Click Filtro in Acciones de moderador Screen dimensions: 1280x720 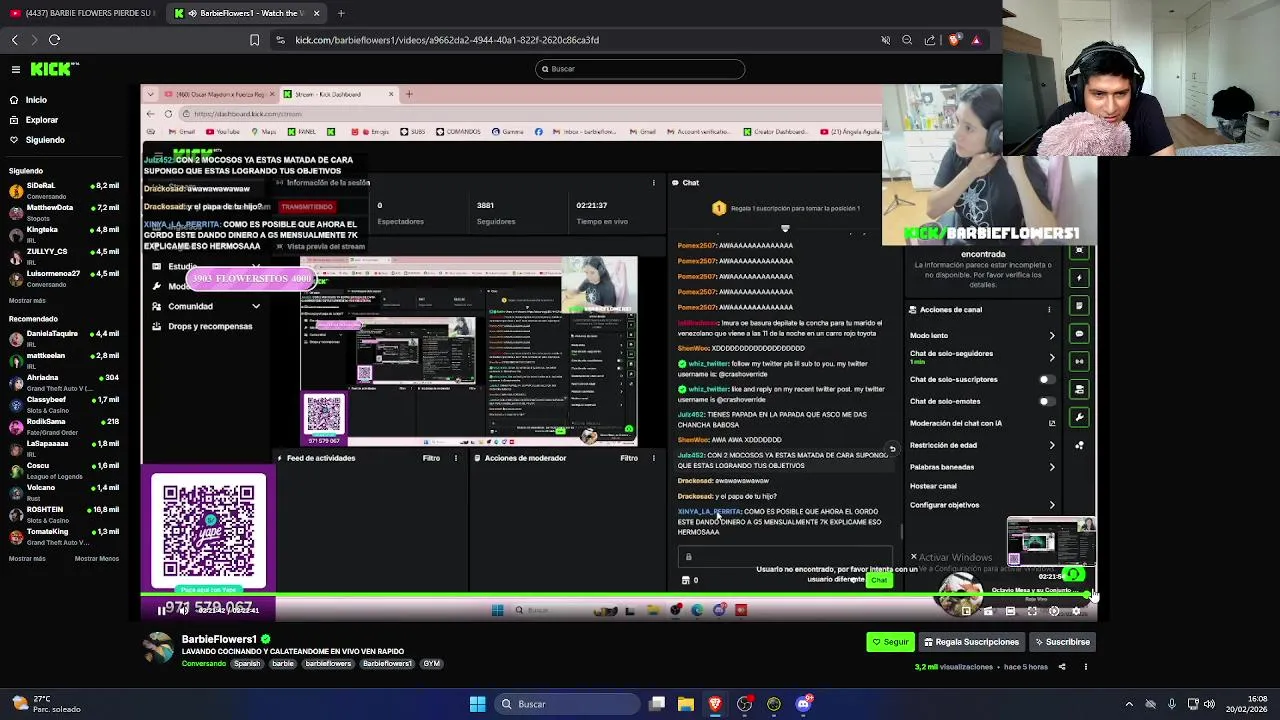(x=629, y=458)
